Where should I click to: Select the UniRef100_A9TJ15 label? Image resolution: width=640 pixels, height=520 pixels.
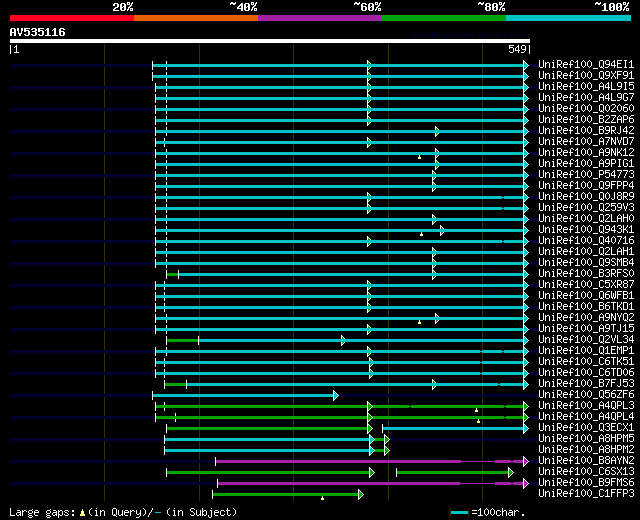click(x=586, y=329)
